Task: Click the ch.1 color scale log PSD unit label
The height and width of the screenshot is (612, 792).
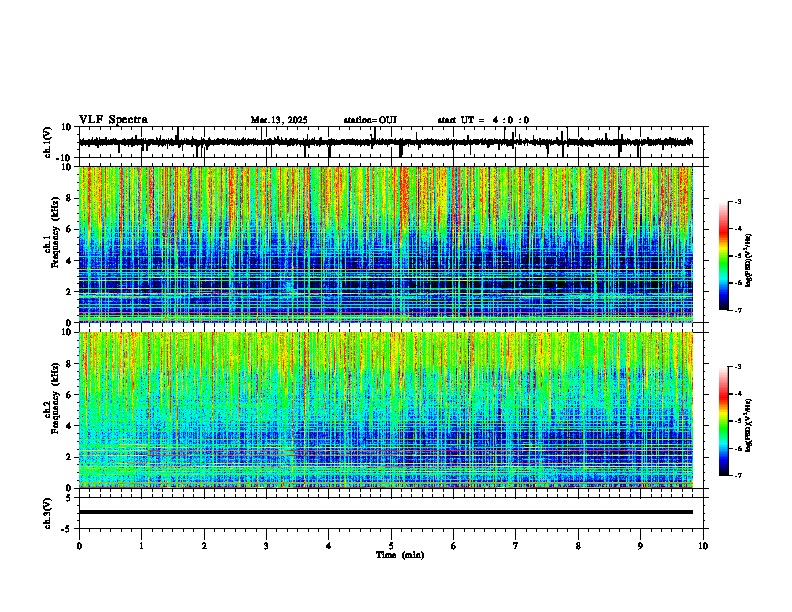Action: (x=749, y=261)
